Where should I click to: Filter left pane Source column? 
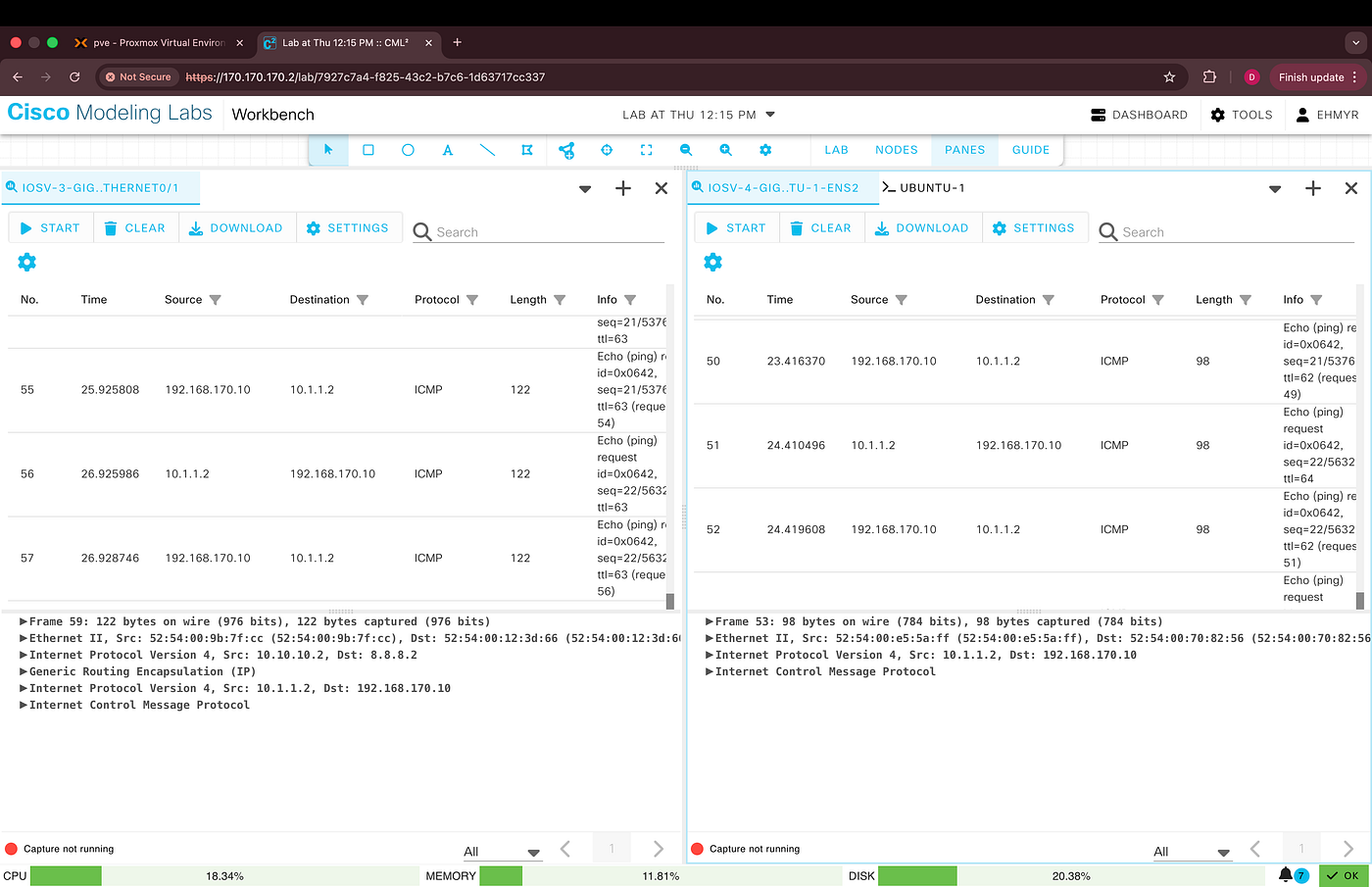(216, 300)
